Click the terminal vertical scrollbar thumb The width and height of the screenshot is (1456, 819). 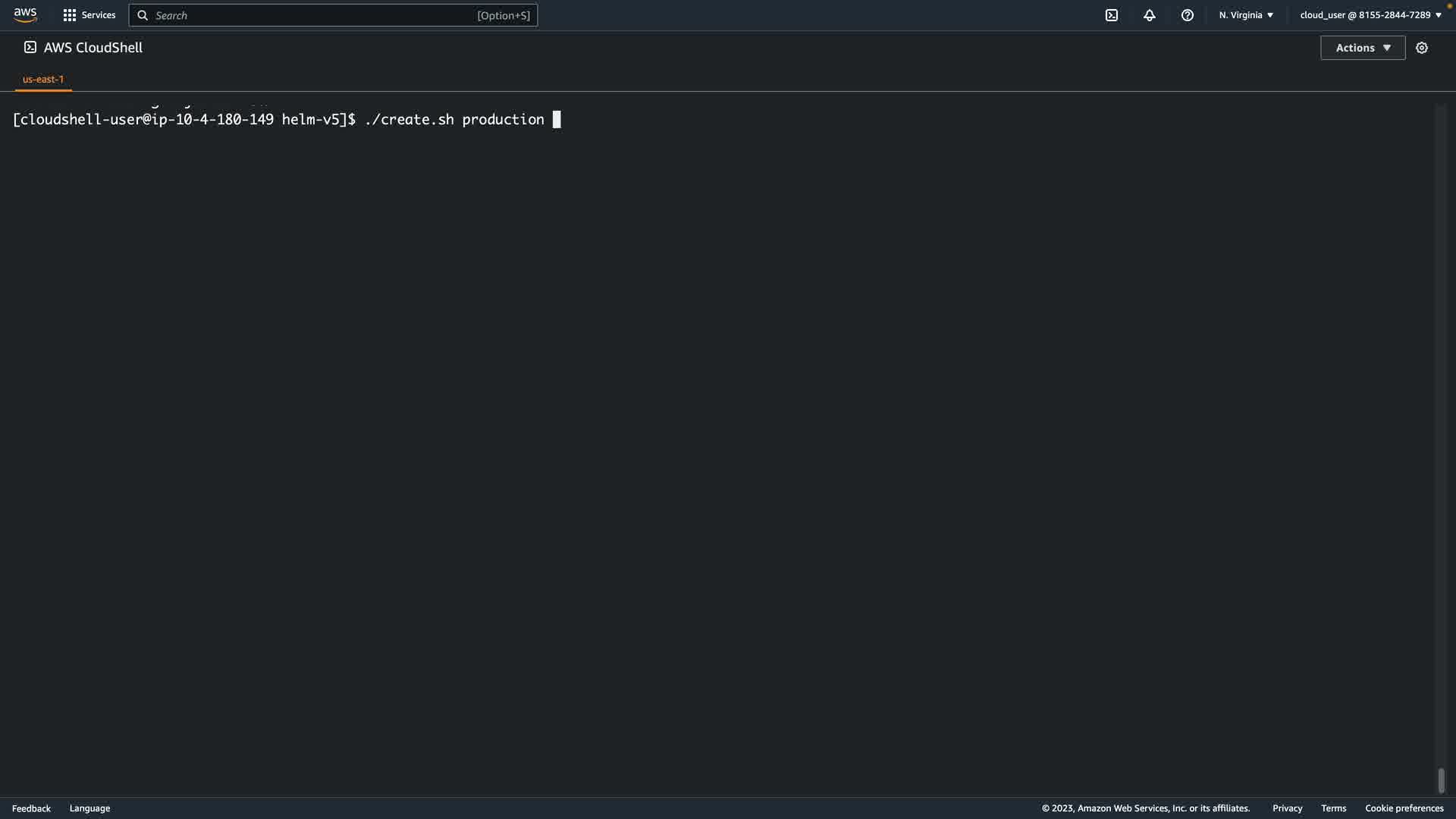click(x=1441, y=780)
